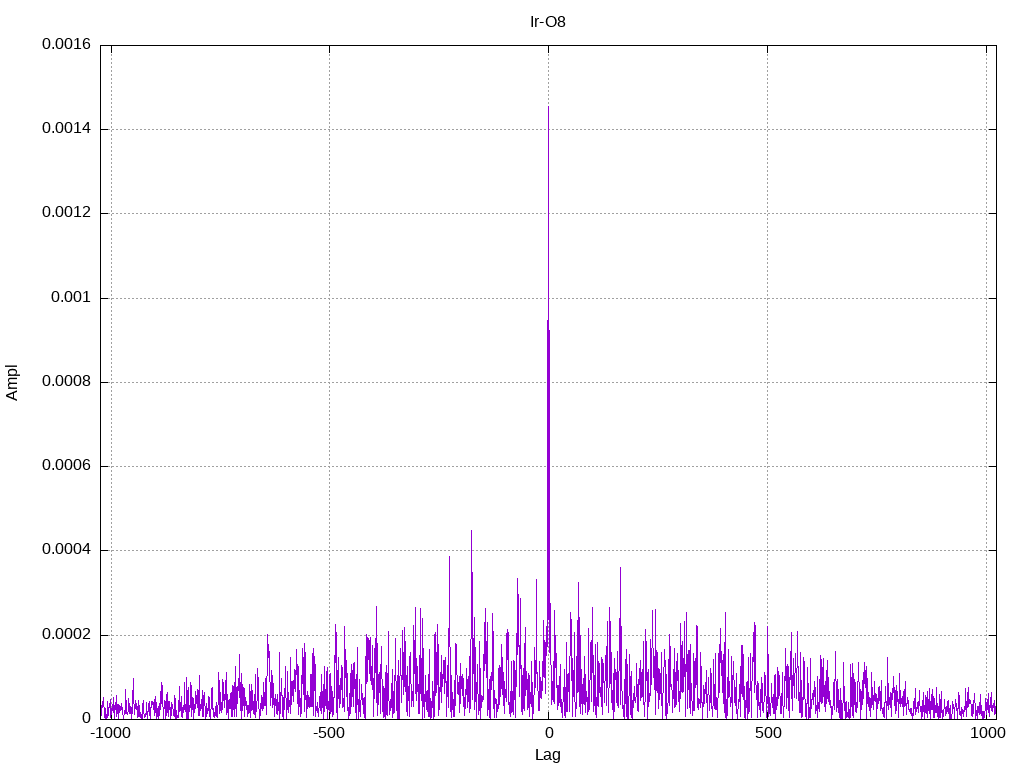This screenshot has height=768, width=1024.
Task: Click the tip of the tallest central peak
Action: [x=548, y=107]
